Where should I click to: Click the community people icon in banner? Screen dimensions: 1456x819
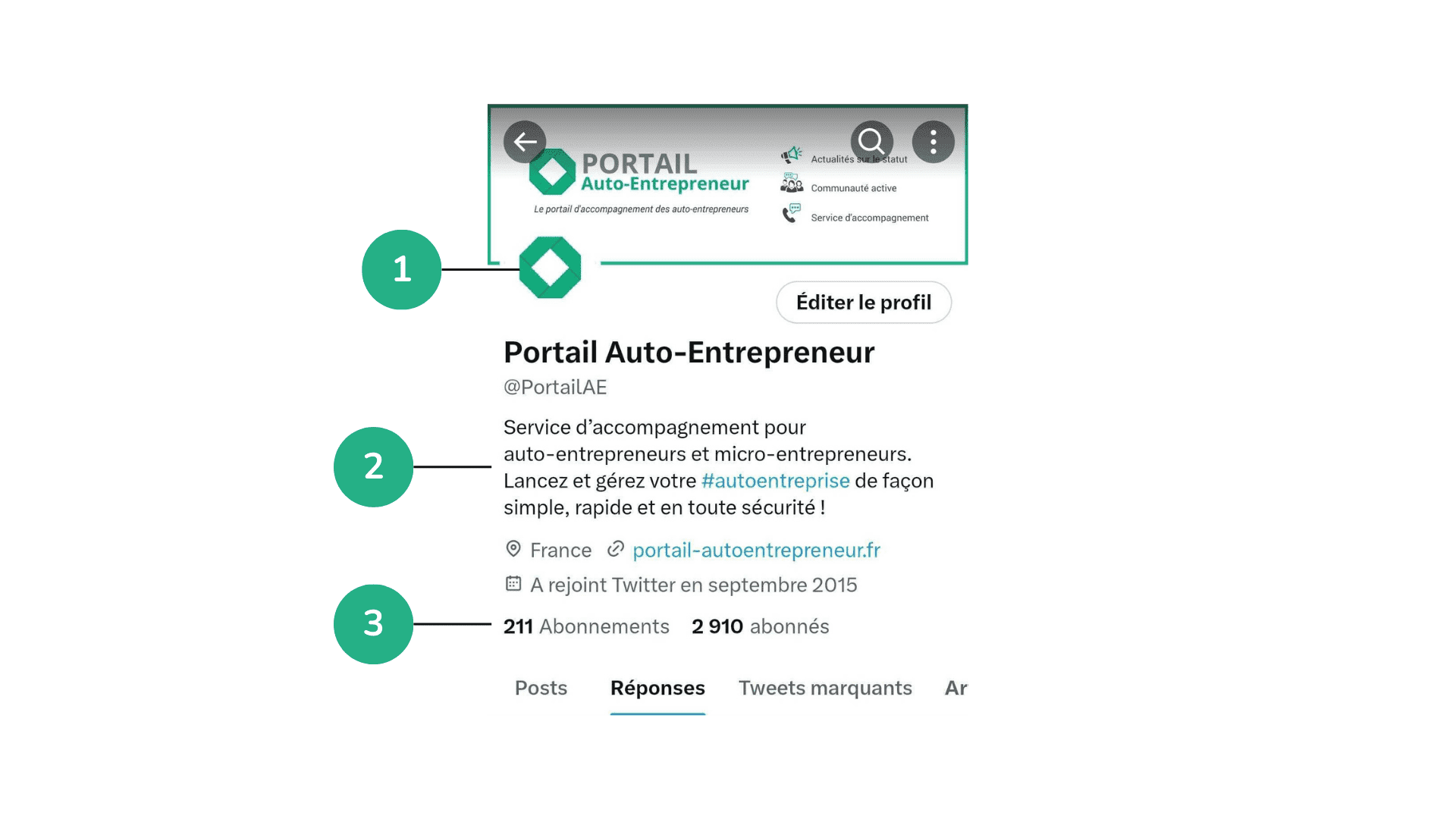point(792,183)
